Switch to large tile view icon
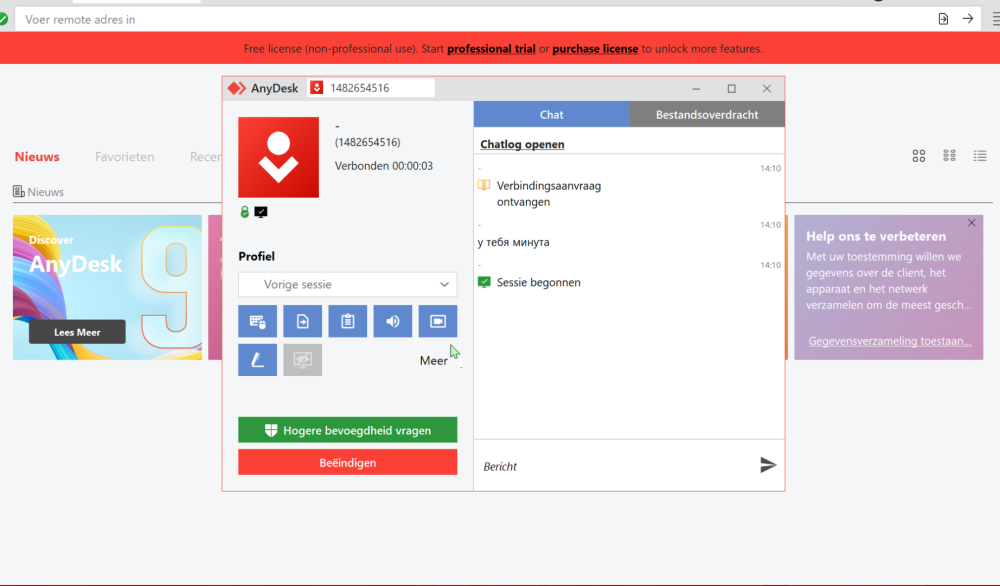The height and width of the screenshot is (586, 1000). pyautogui.click(x=918, y=156)
